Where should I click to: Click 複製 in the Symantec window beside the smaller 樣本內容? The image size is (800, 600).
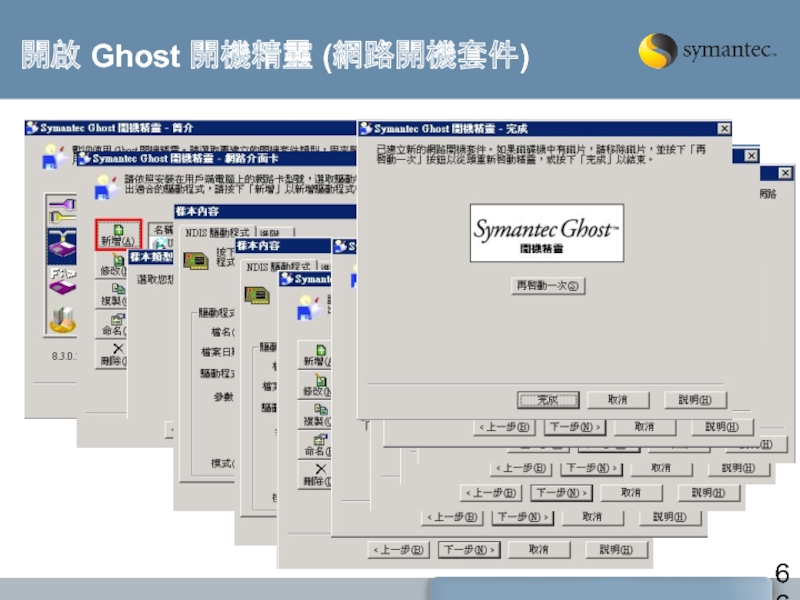point(315,415)
